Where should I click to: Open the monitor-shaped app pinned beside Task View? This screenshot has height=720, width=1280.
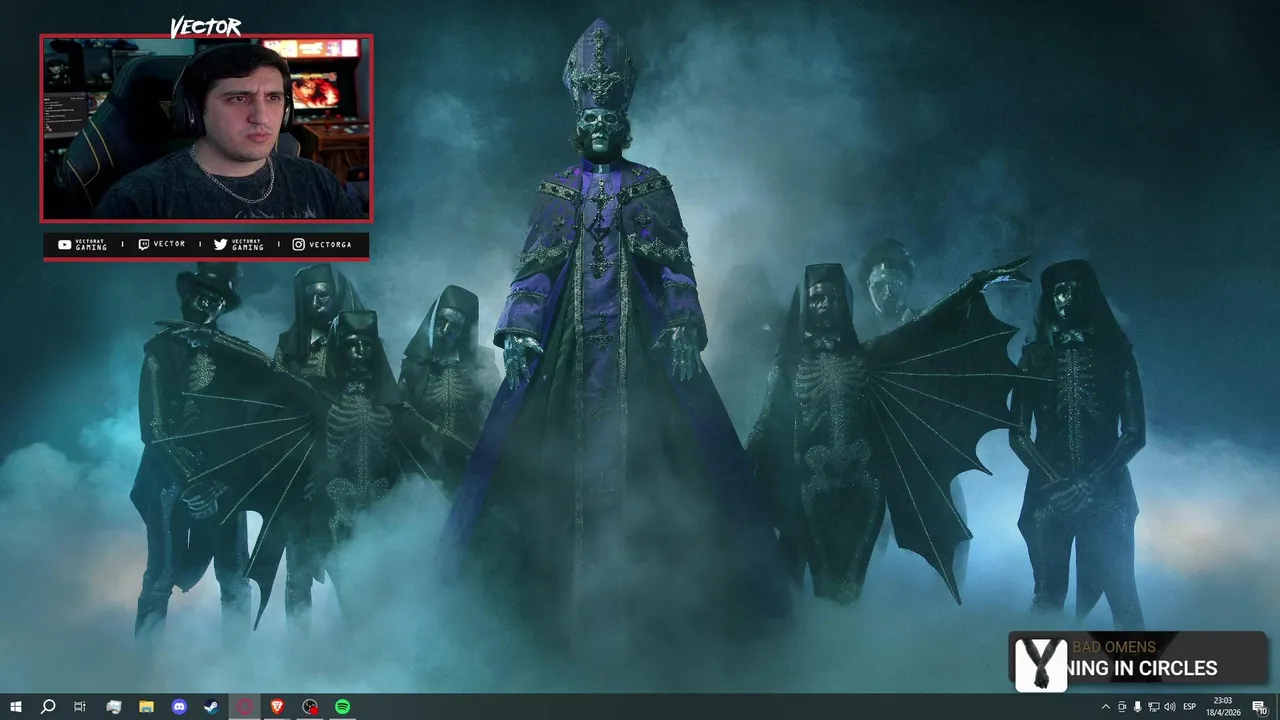113,707
